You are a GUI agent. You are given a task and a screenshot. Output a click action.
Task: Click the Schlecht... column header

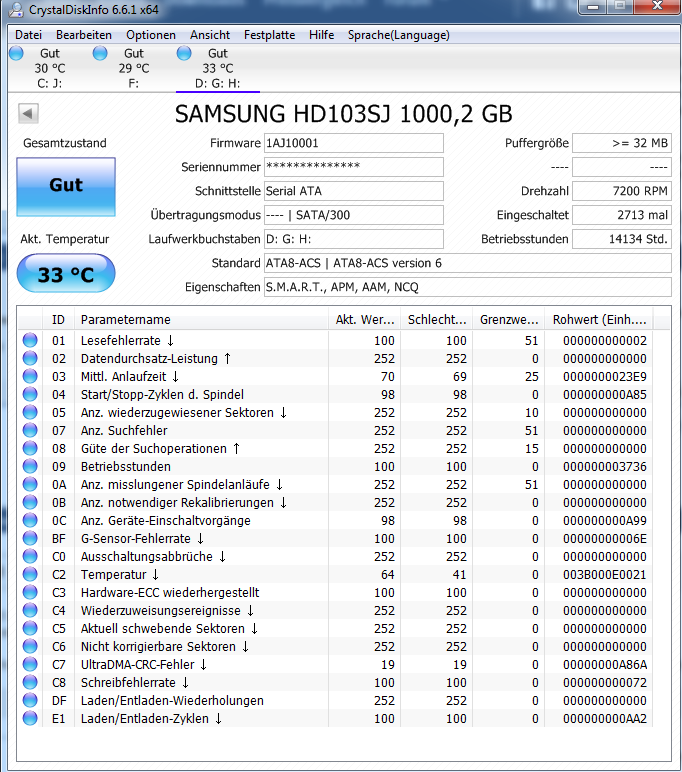(x=437, y=320)
